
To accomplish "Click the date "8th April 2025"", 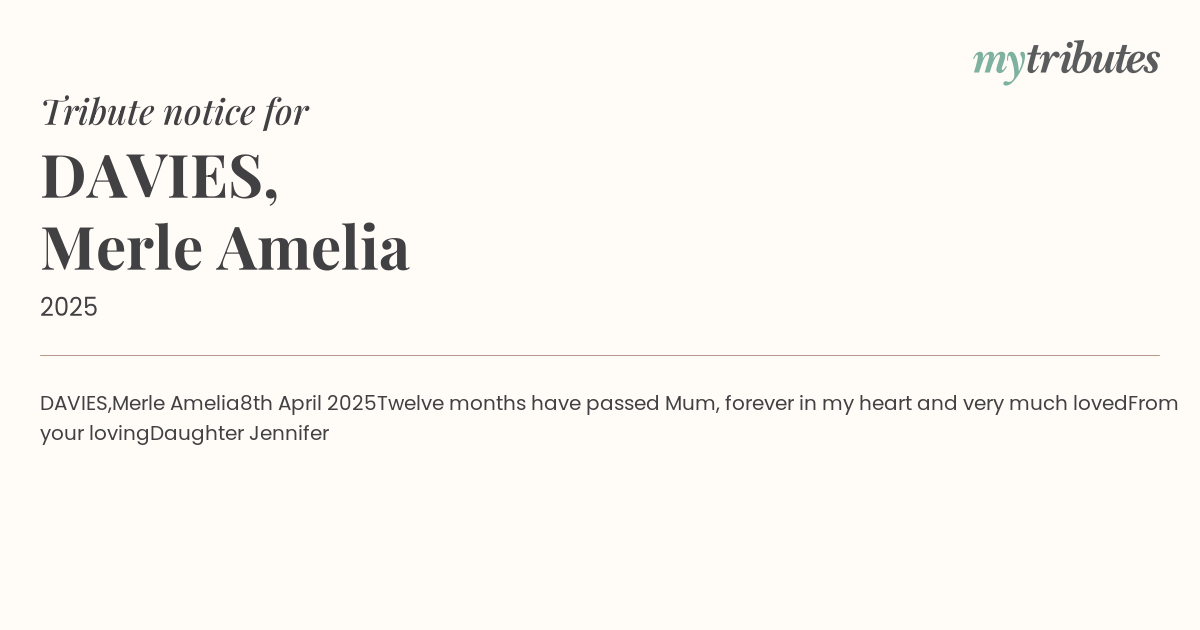I will pyautogui.click(x=308, y=403).
